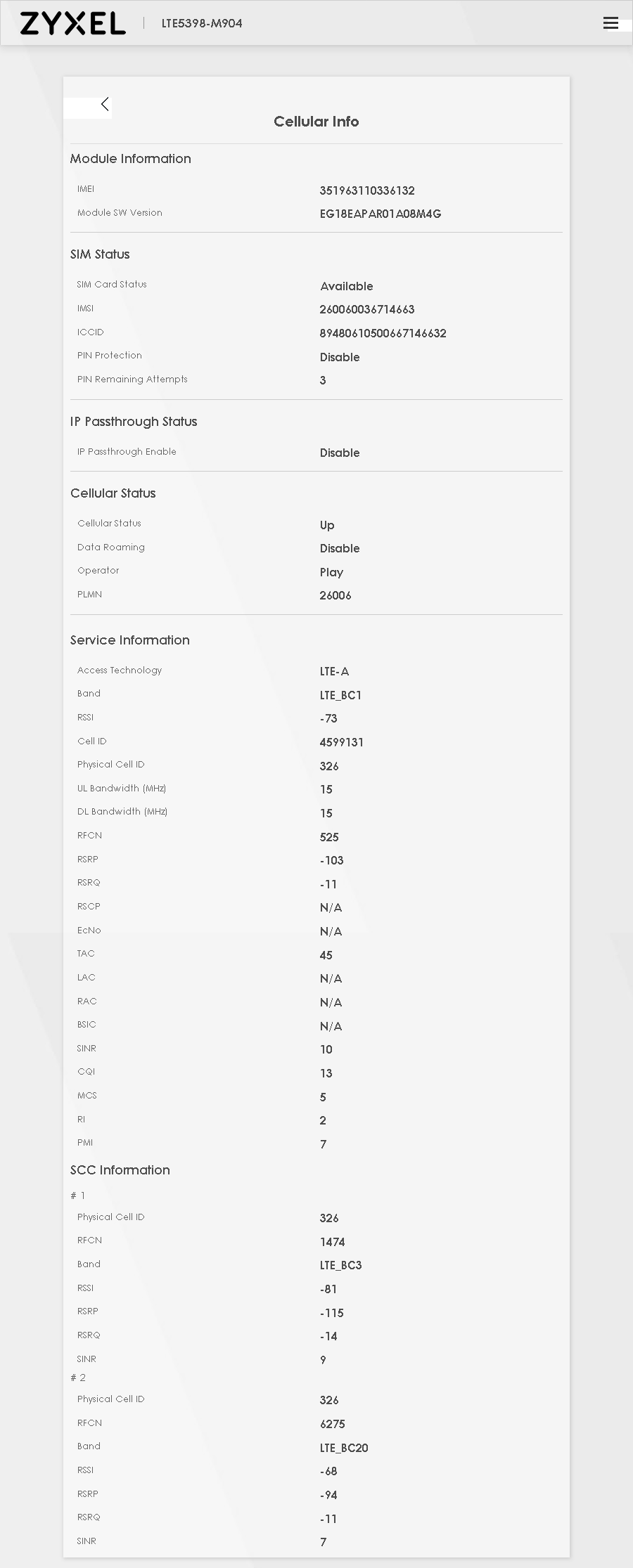Select the Operator value Play

click(331, 572)
